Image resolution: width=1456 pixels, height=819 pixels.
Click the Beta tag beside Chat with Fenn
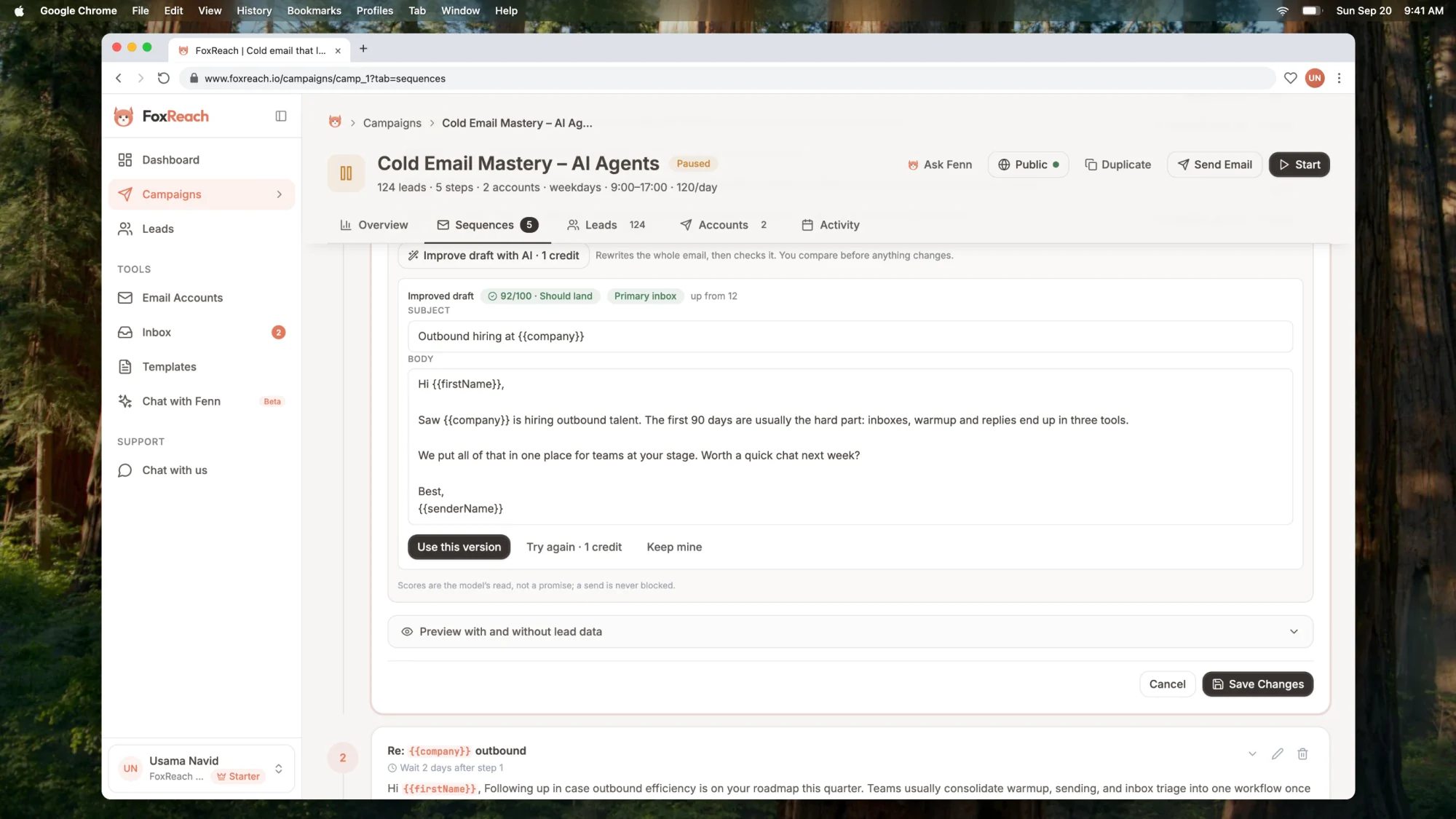[272, 402]
